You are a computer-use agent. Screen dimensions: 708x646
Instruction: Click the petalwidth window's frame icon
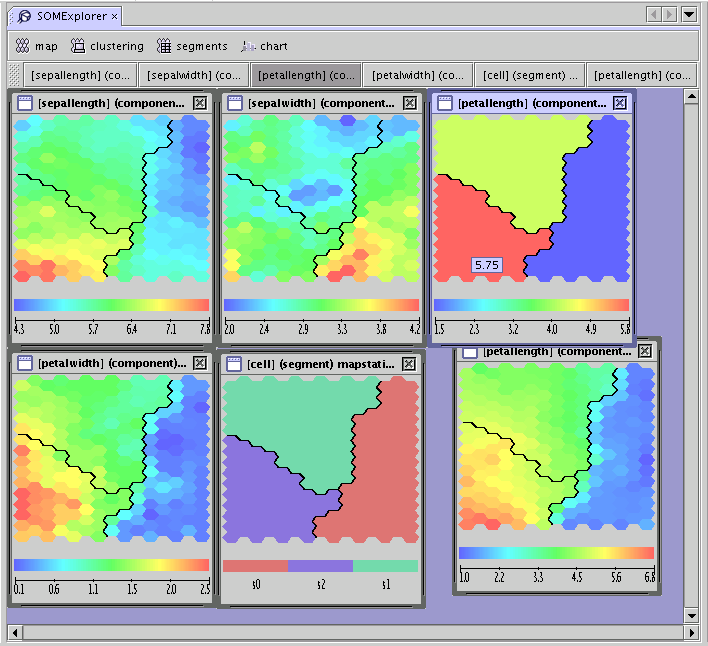pos(25,363)
